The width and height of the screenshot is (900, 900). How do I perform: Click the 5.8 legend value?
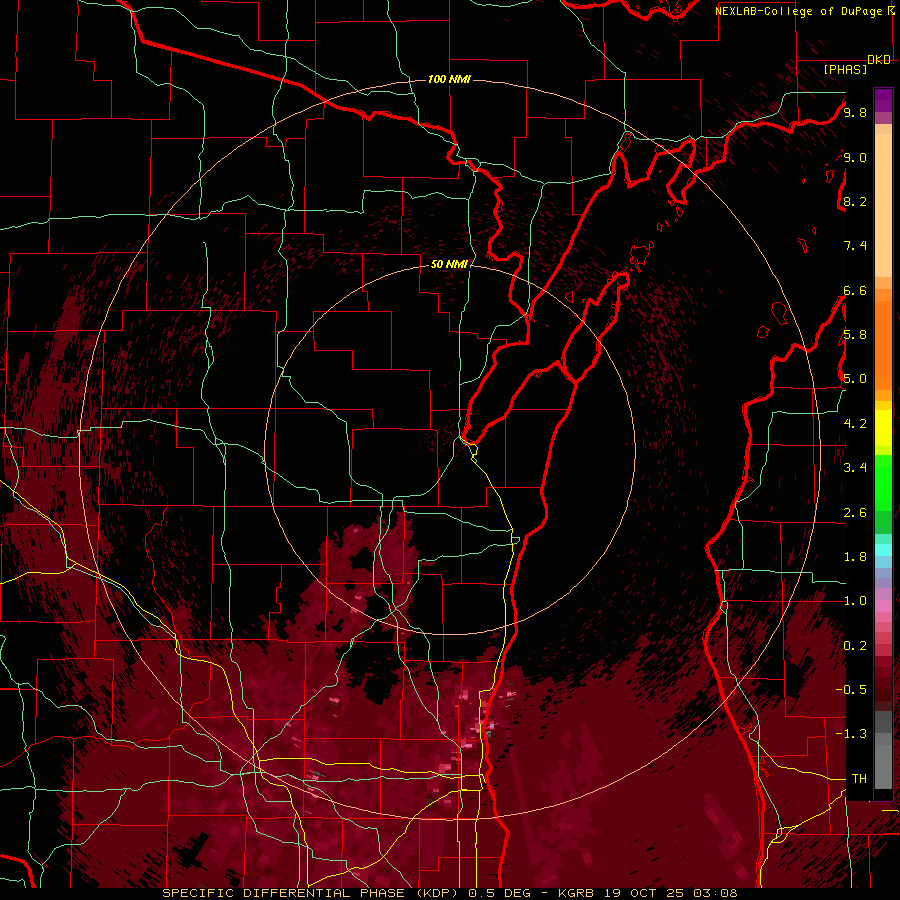coord(855,335)
